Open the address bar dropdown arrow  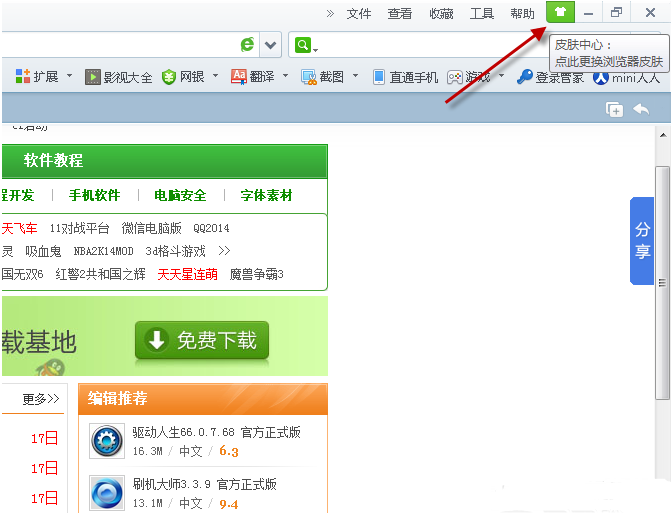270,44
